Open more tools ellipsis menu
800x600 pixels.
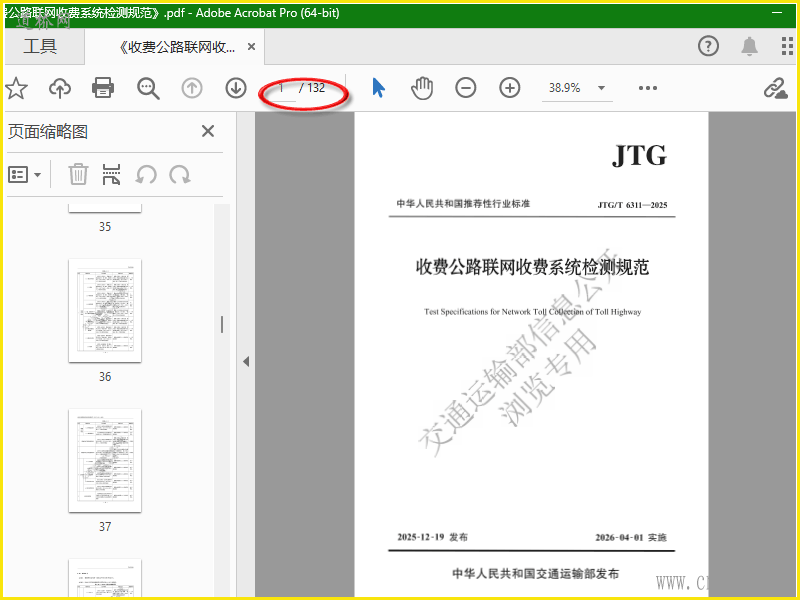[647, 88]
